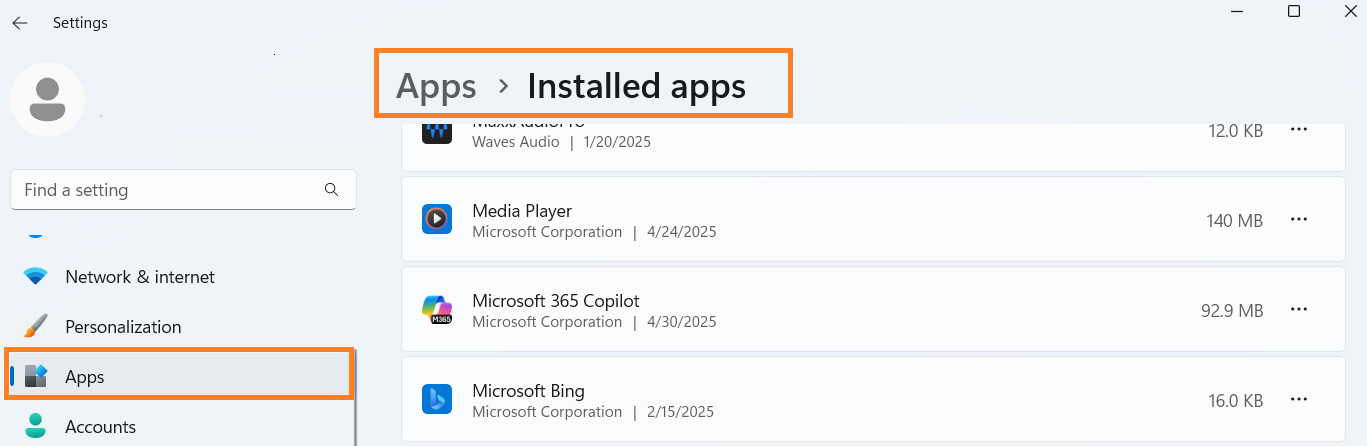This screenshot has width=1367, height=446.
Task: Open more options for Media Player
Action: (x=1299, y=220)
